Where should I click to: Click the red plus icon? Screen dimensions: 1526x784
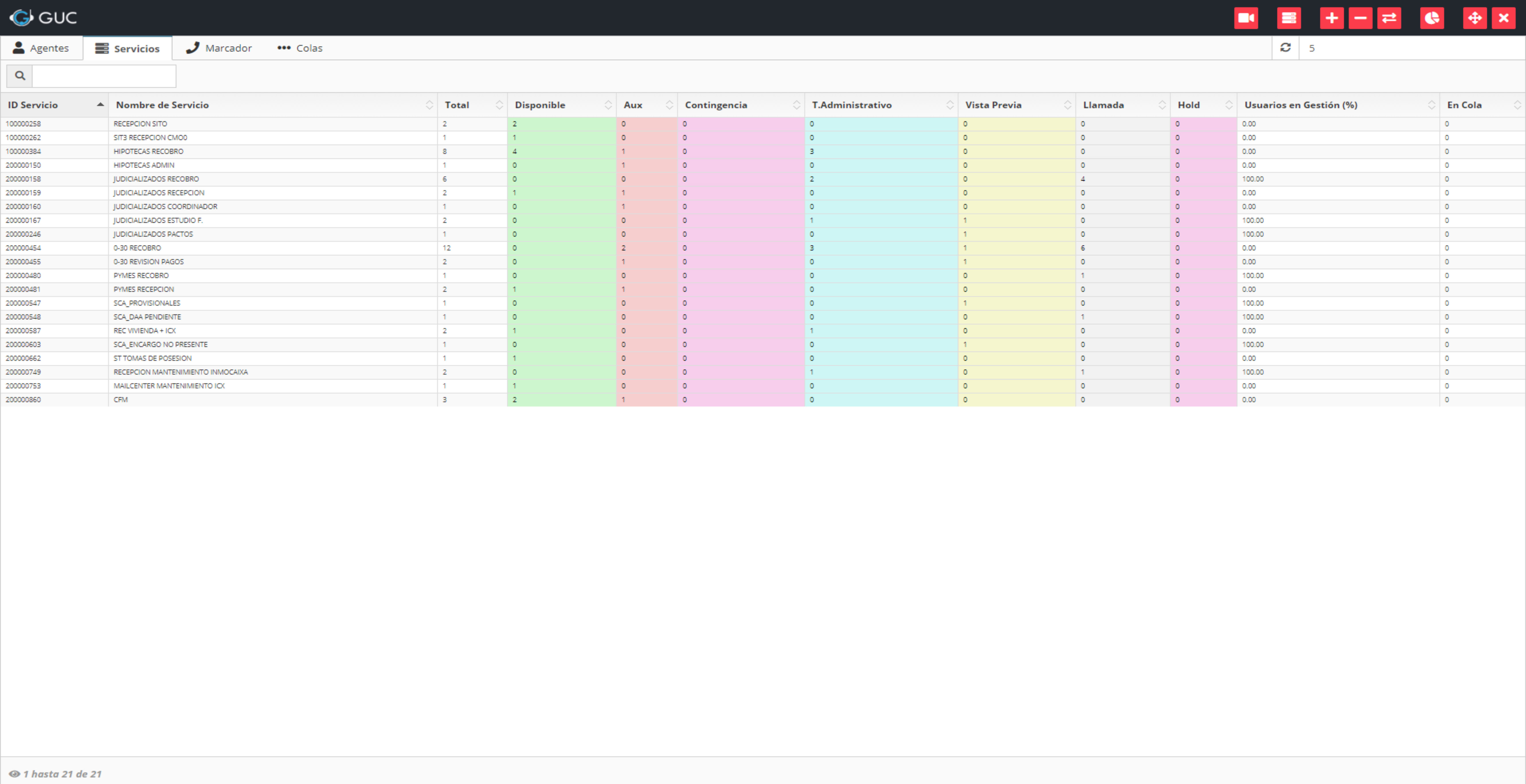[1332, 18]
